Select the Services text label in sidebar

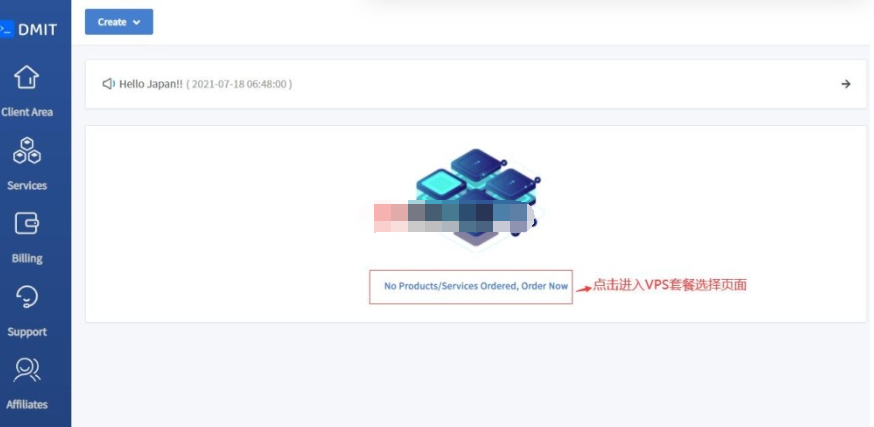pyautogui.click(x=27, y=185)
